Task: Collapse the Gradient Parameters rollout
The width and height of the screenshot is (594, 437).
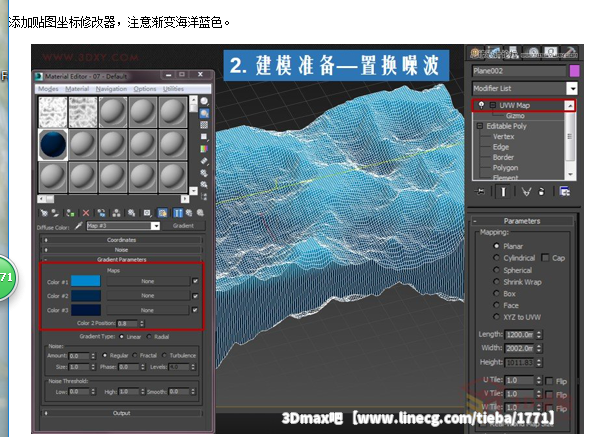Action: pos(121,259)
